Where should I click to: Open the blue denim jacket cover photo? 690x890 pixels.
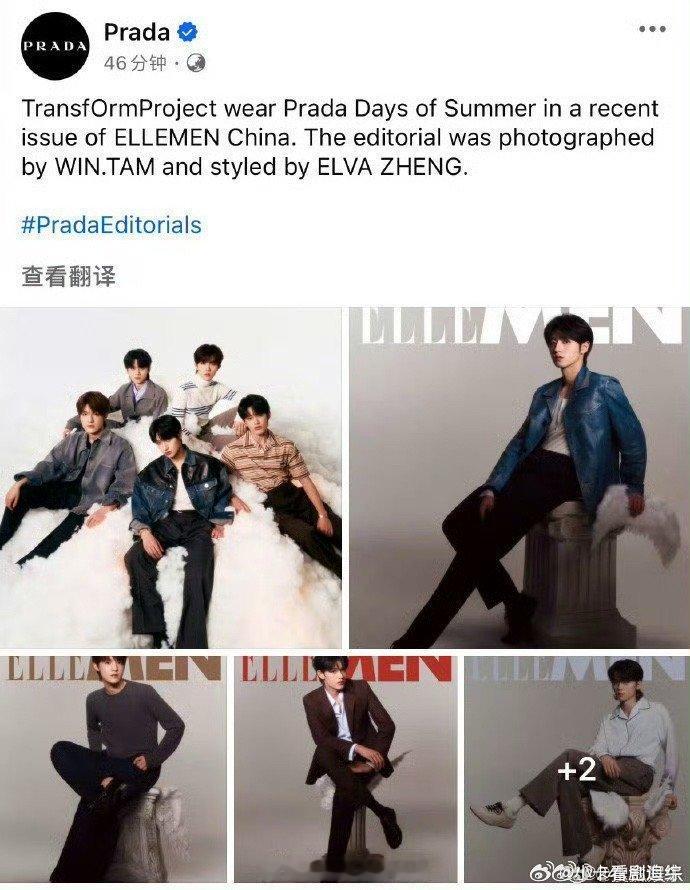point(519,477)
